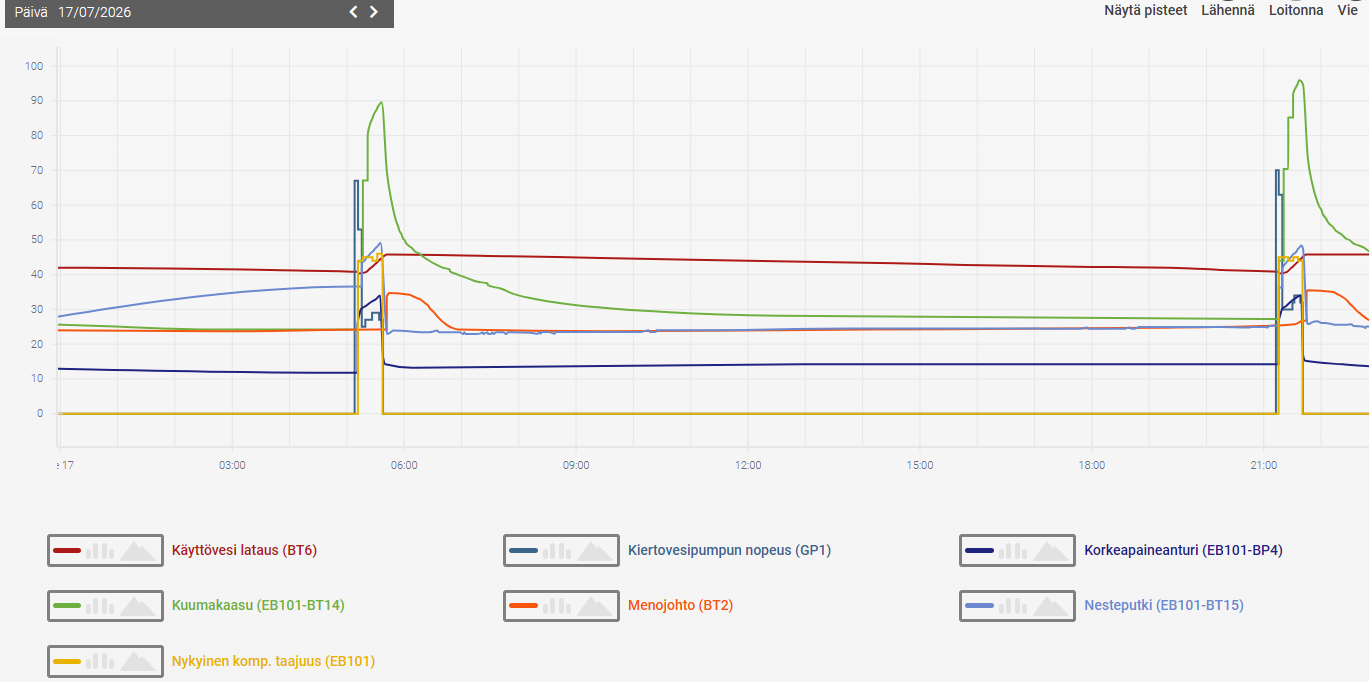Screen dimensions: 1369x682
Task: Select the yellow Nykyinen komp. taajuus line swatch
Action: coord(67,661)
